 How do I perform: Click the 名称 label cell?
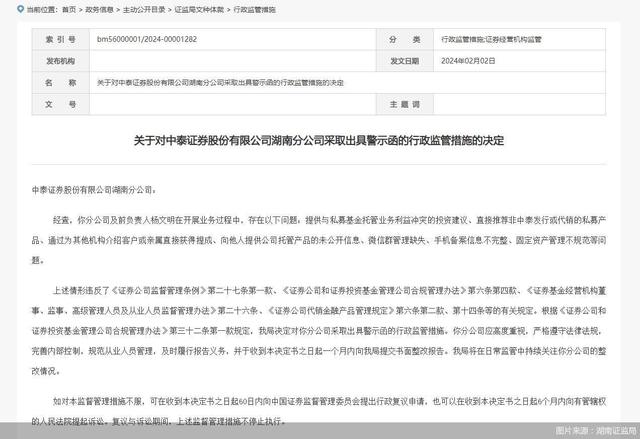(x=61, y=83)
